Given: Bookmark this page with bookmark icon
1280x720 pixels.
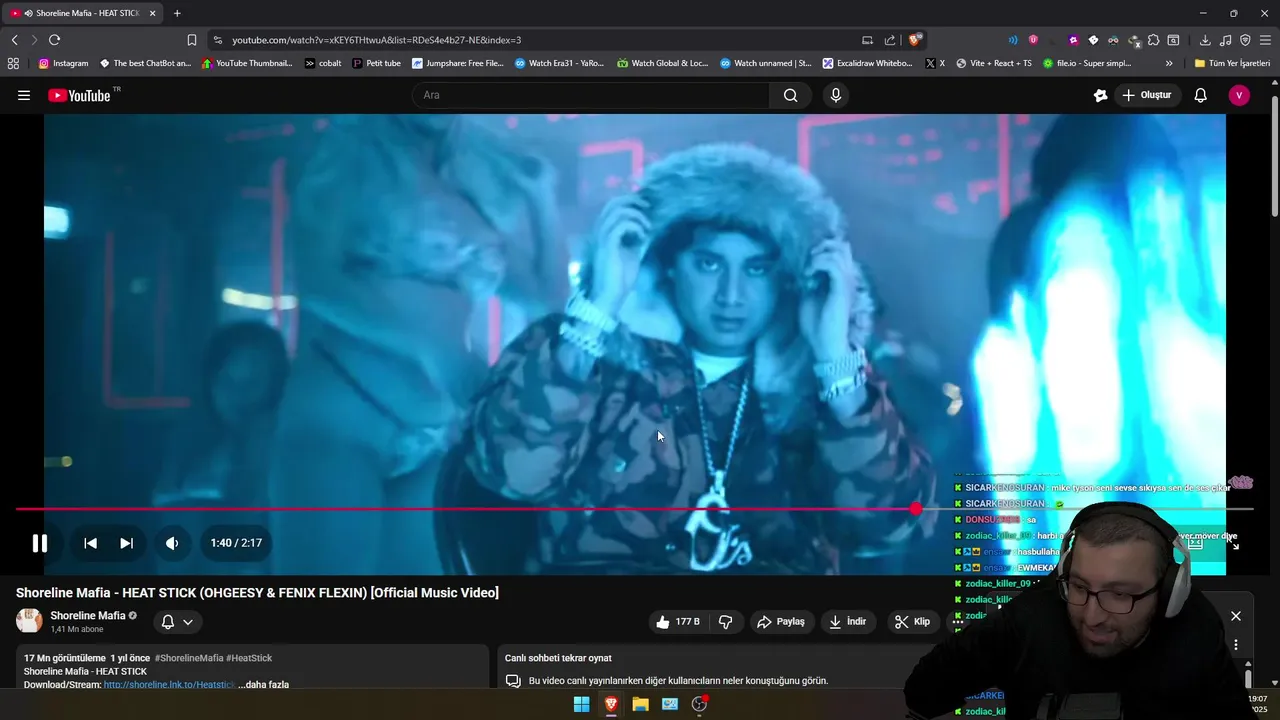Looking at the screenshot, I should pyautogui.click(x=192, y=40).
